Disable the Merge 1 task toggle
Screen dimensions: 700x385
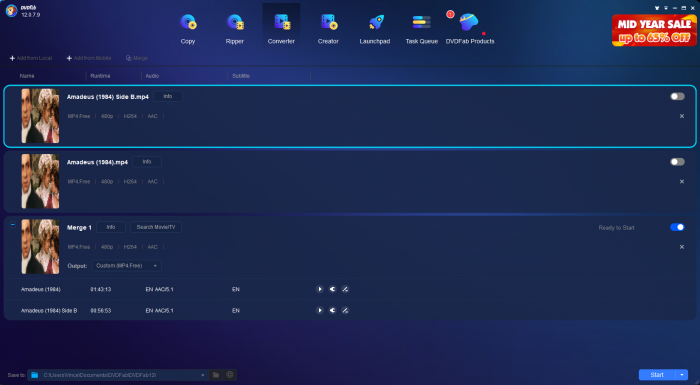click(x=677, y=227)
